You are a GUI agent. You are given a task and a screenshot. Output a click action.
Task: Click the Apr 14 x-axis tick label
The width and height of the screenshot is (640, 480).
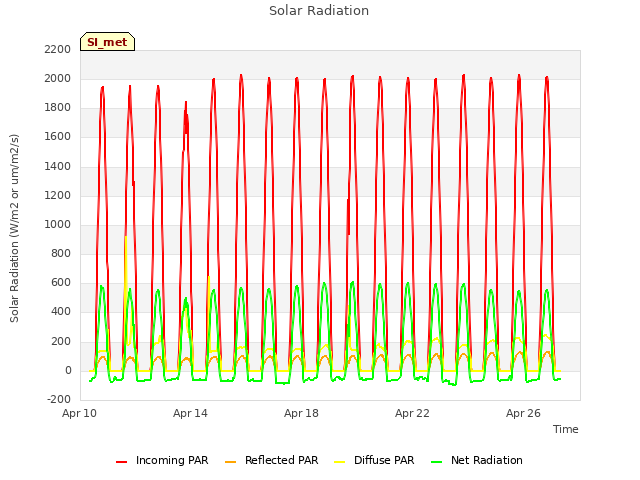(x=190, y=413)
